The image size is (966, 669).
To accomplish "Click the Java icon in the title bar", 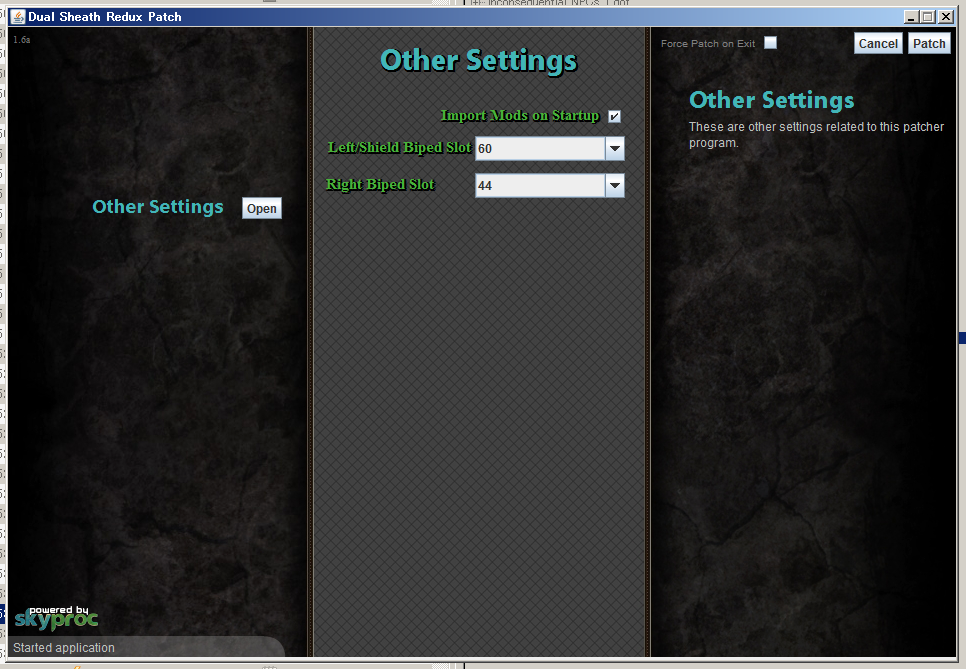I will point(17,17).
